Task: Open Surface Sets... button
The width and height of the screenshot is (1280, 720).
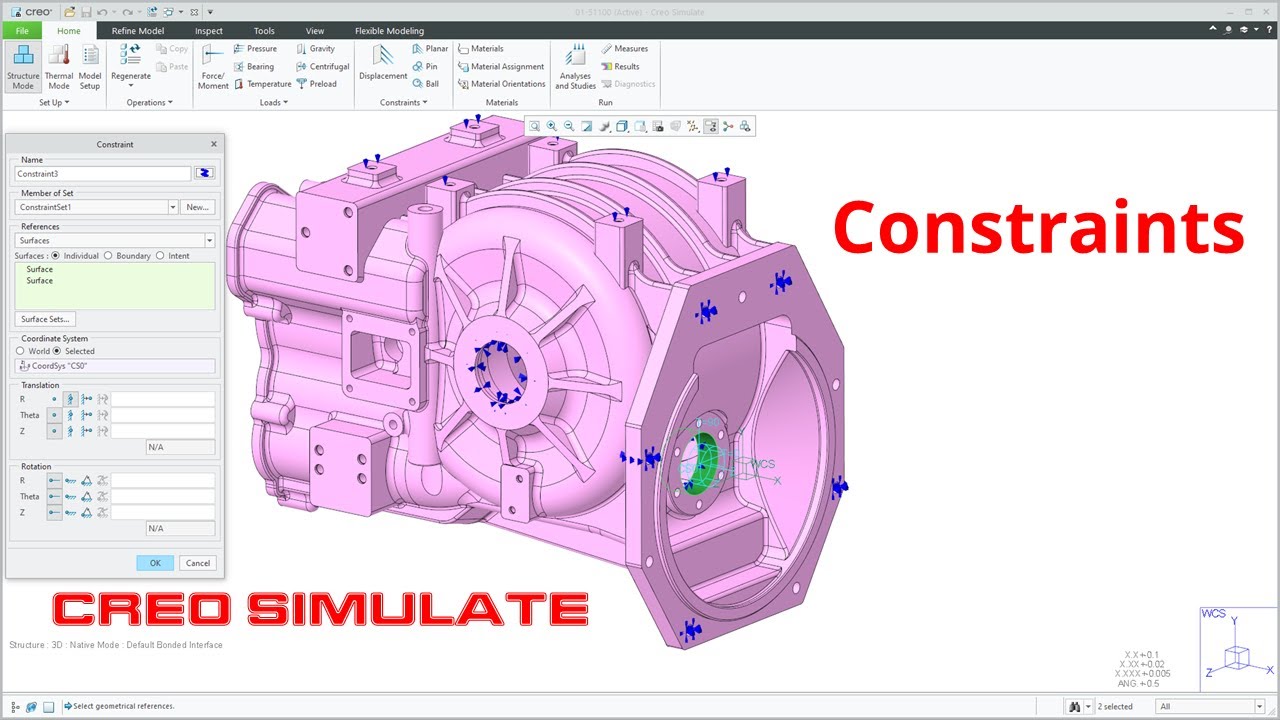Action: click(46, 319)
